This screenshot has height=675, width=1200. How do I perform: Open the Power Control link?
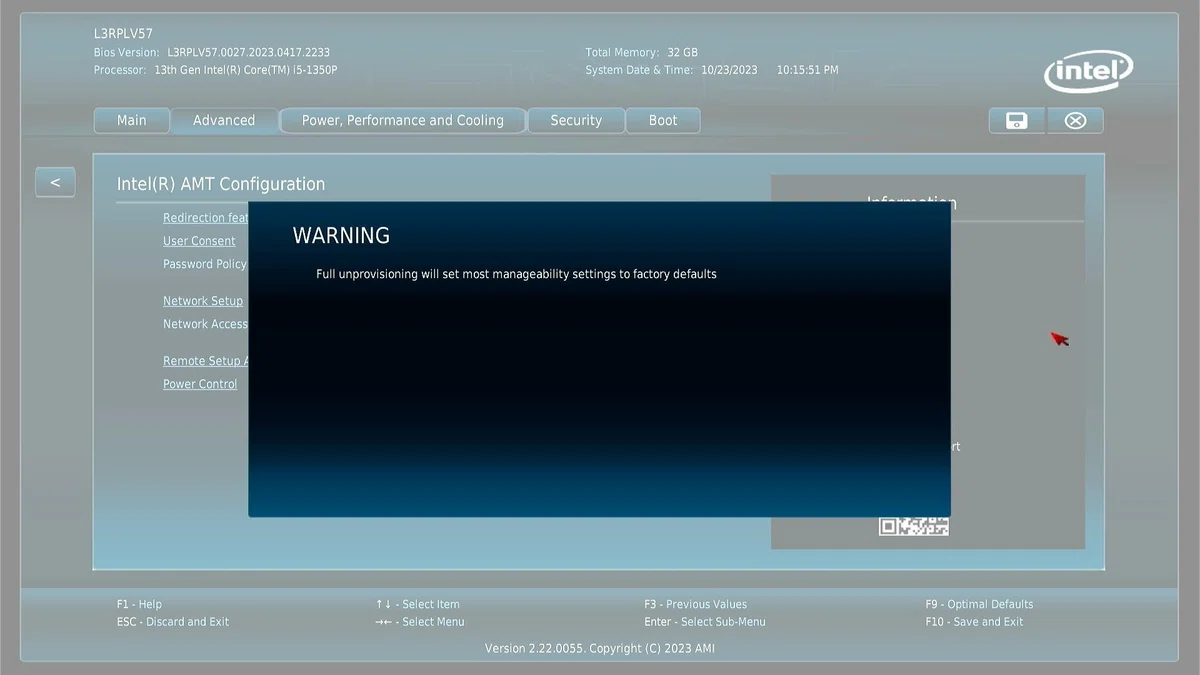coord(200,384)
